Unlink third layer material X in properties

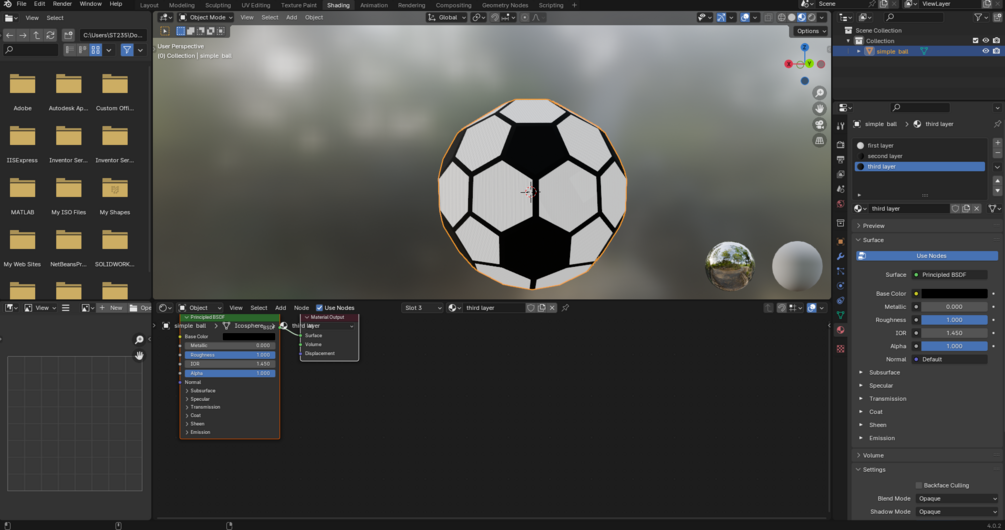(x=977, y=208)
